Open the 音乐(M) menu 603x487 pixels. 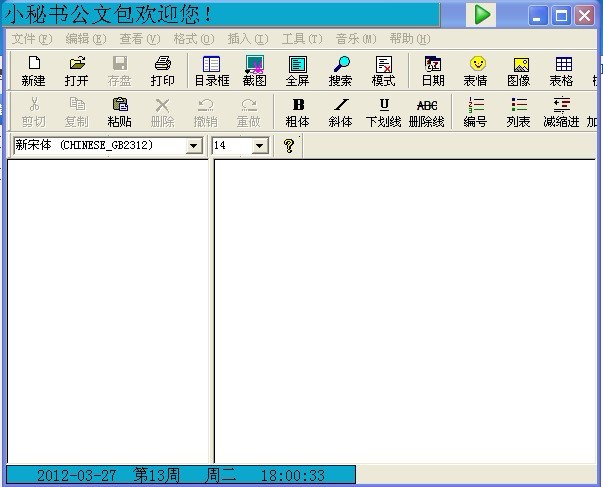[356, 39]
